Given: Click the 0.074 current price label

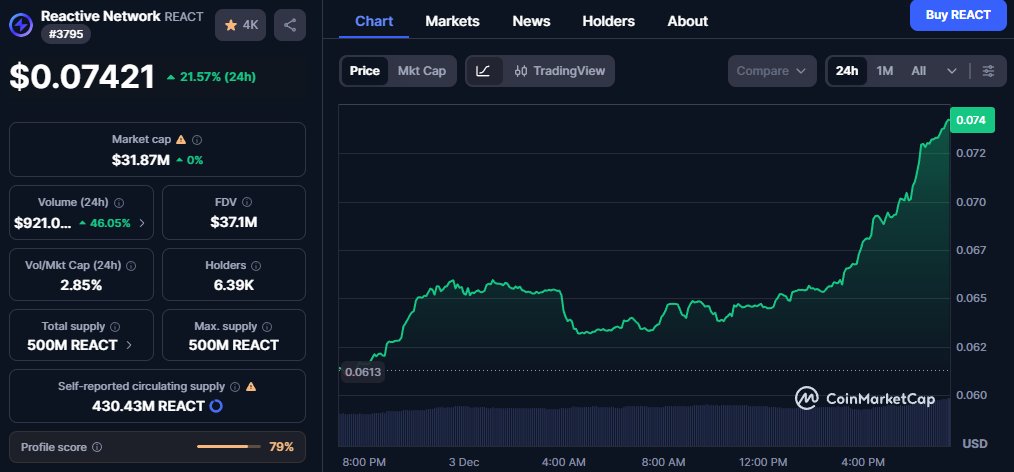Looking at the screenshot, I should point(971,120).
